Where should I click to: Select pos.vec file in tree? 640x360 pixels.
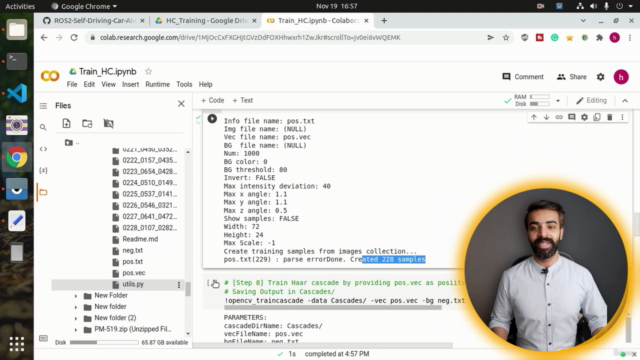(134, 273)
